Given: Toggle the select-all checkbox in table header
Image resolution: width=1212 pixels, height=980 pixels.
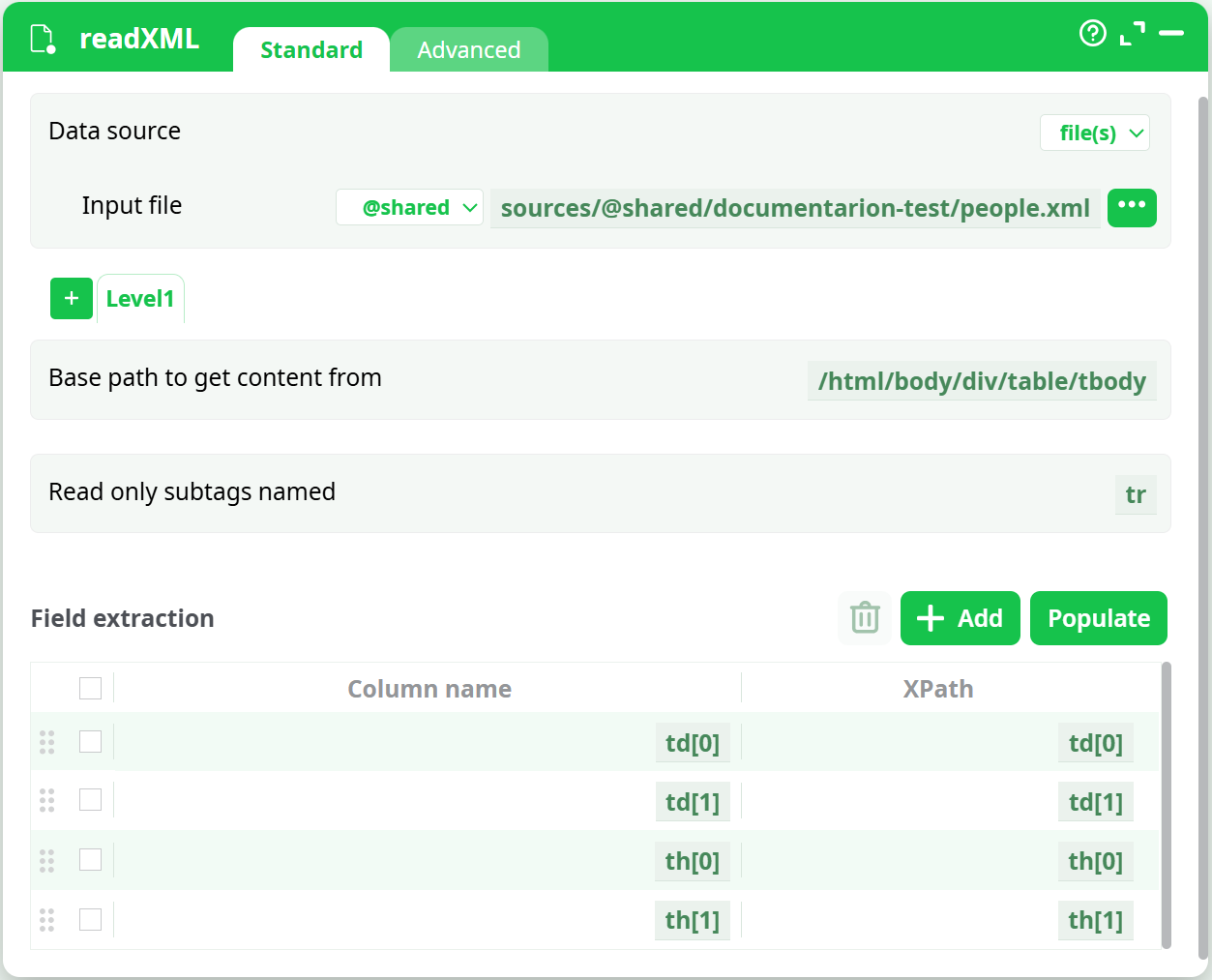Looking at the screenshot, I should click(90, 688).
